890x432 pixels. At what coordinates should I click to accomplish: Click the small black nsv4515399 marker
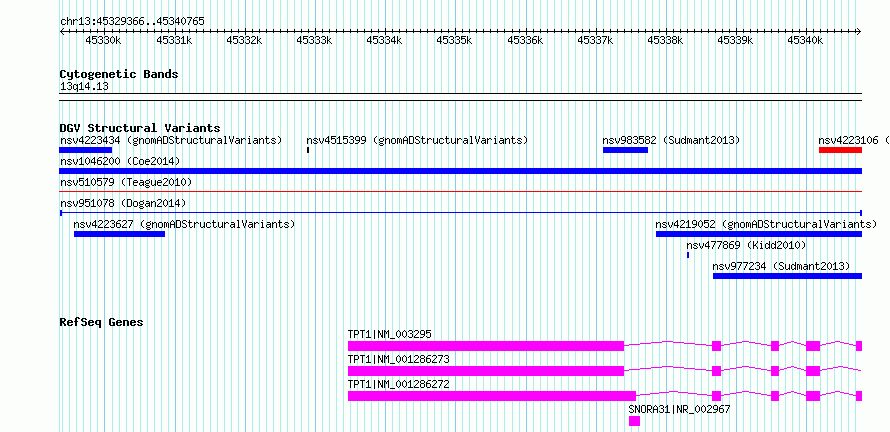[308, 150]
